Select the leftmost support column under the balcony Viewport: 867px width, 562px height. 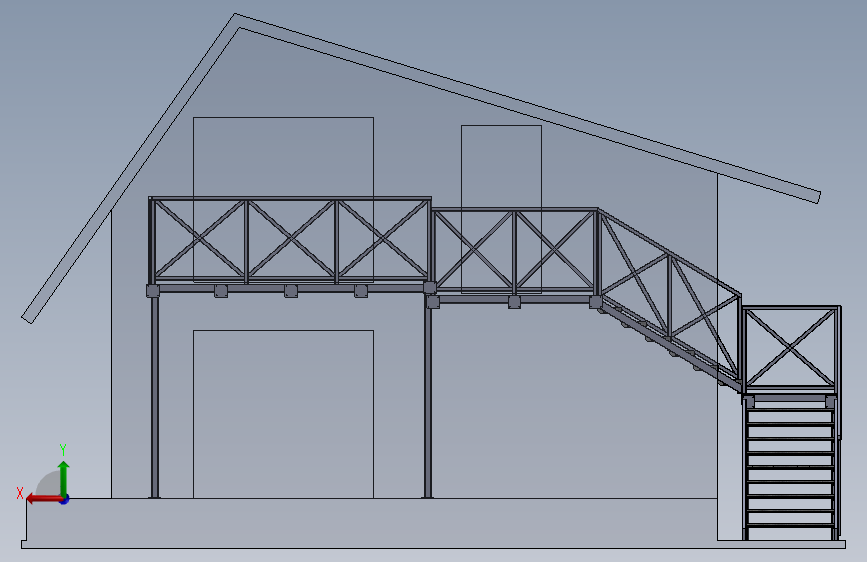pos(155,397)
